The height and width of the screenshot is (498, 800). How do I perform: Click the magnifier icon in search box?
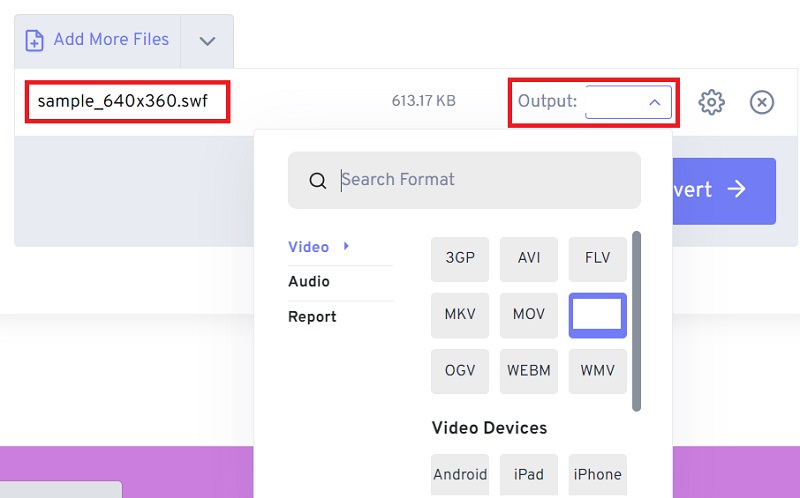click(x=318, y=181)
